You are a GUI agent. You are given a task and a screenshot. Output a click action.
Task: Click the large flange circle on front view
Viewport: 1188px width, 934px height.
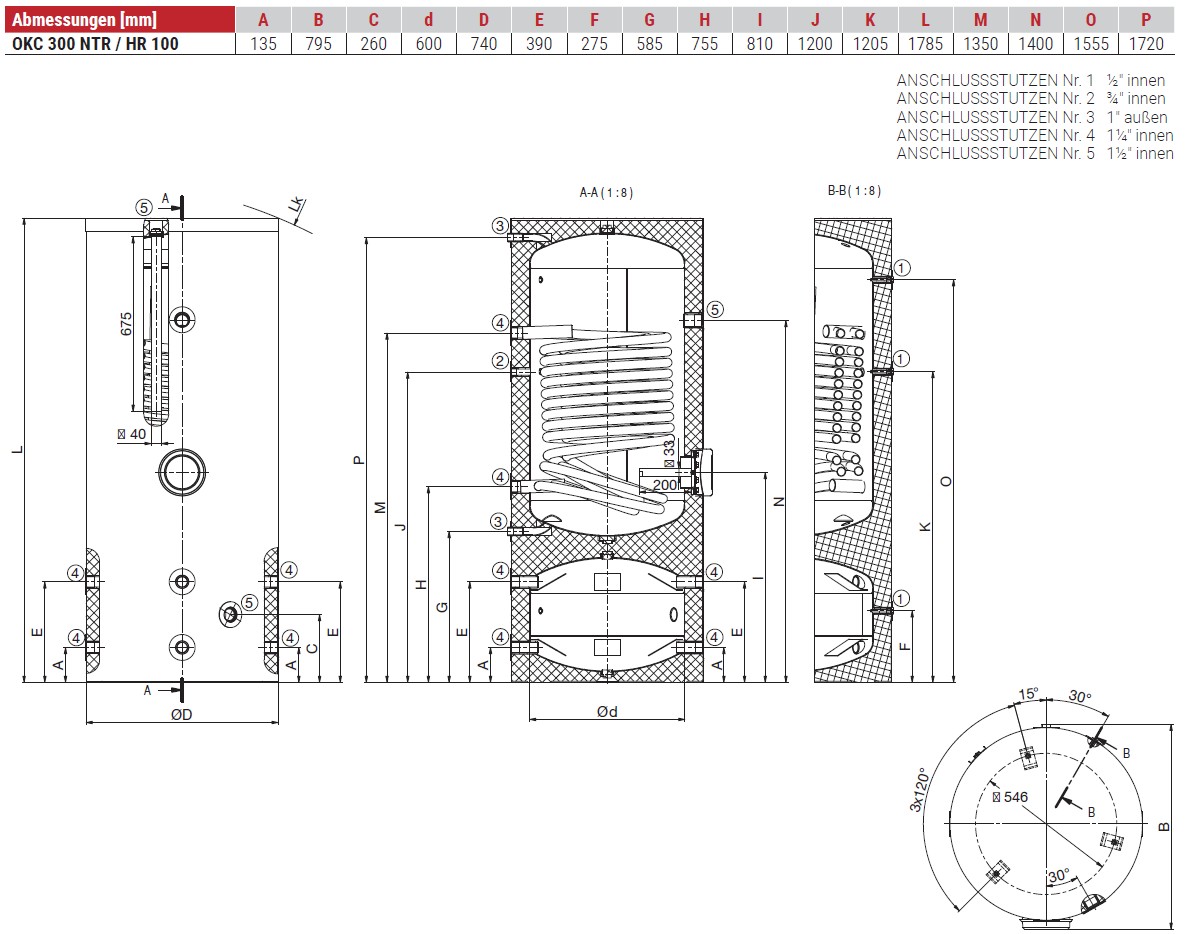(x=182, y=472)
